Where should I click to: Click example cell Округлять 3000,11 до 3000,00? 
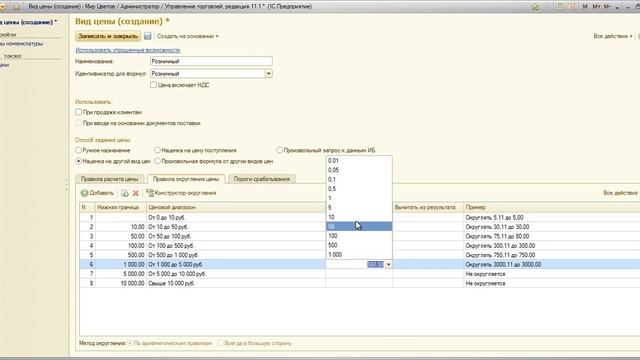click(x=551, y=264)
